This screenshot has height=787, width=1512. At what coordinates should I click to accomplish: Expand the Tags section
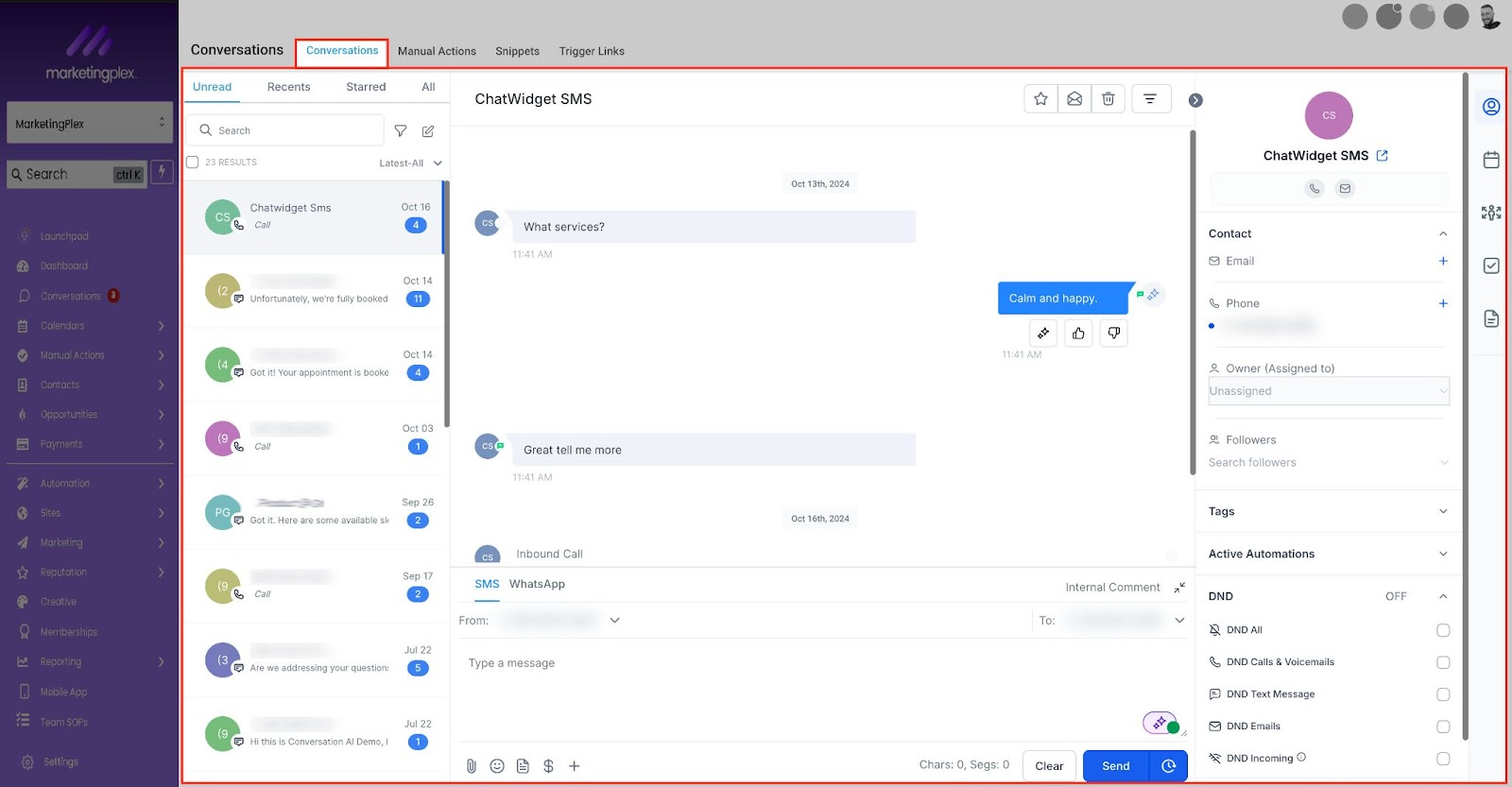click(x=1329, y=511)
